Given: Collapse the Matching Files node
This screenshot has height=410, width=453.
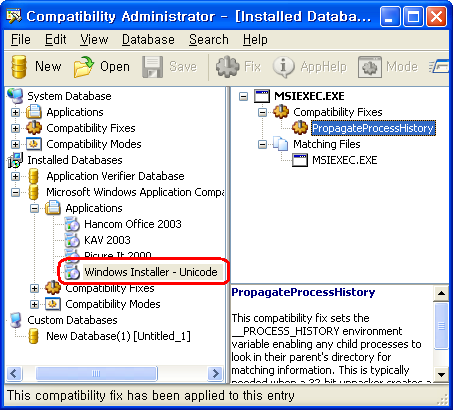Looking at the screenshot, I should 263,144.
